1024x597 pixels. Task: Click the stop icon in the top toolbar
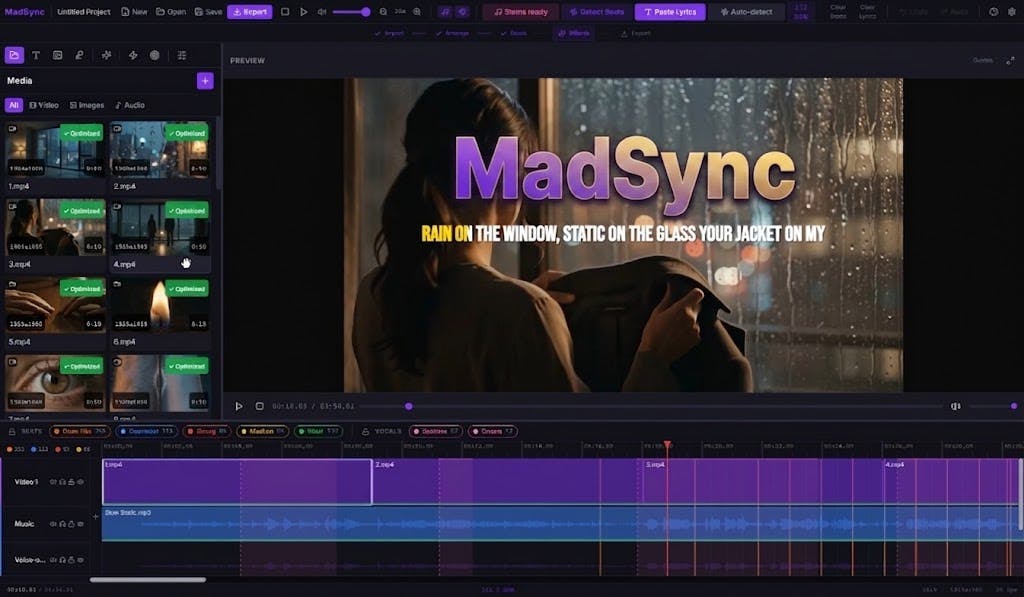[285, 12]
